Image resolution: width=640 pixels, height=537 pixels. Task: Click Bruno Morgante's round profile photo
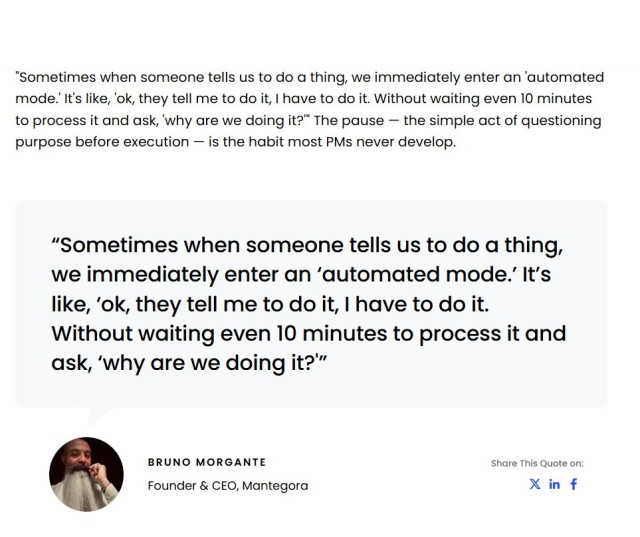tap(86, 474)
